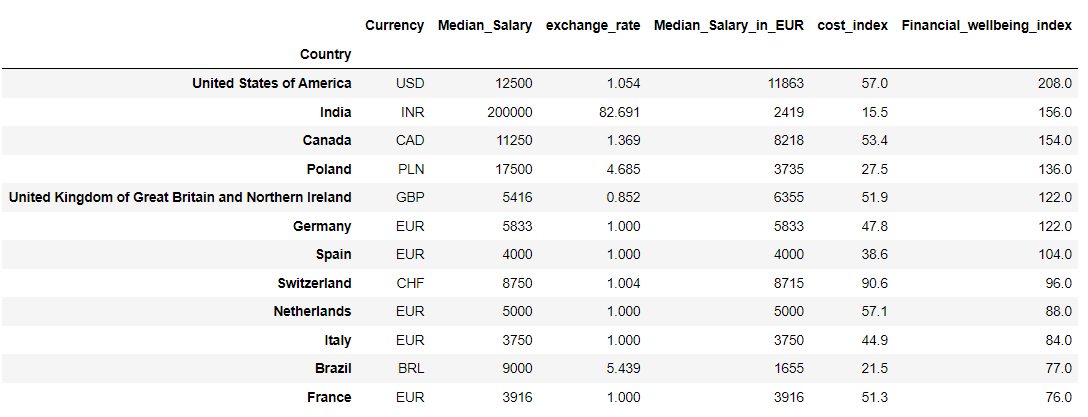Click the 82.691 exchange rate cell
Image resolution: width=1088 pixels, height=417 pixels.
pos(616,112)
